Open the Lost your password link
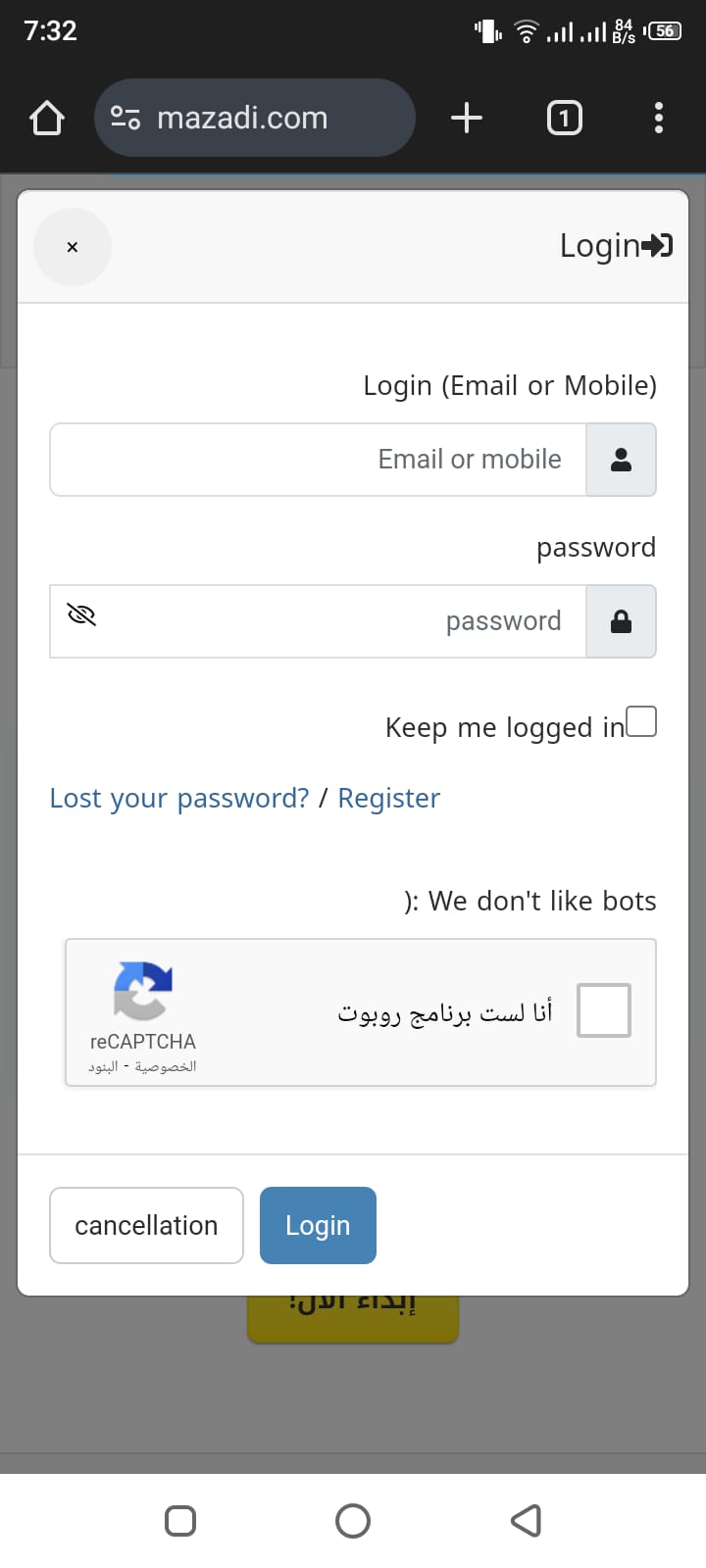This screenshot has height=1568, width=706. tap(179, 799)
